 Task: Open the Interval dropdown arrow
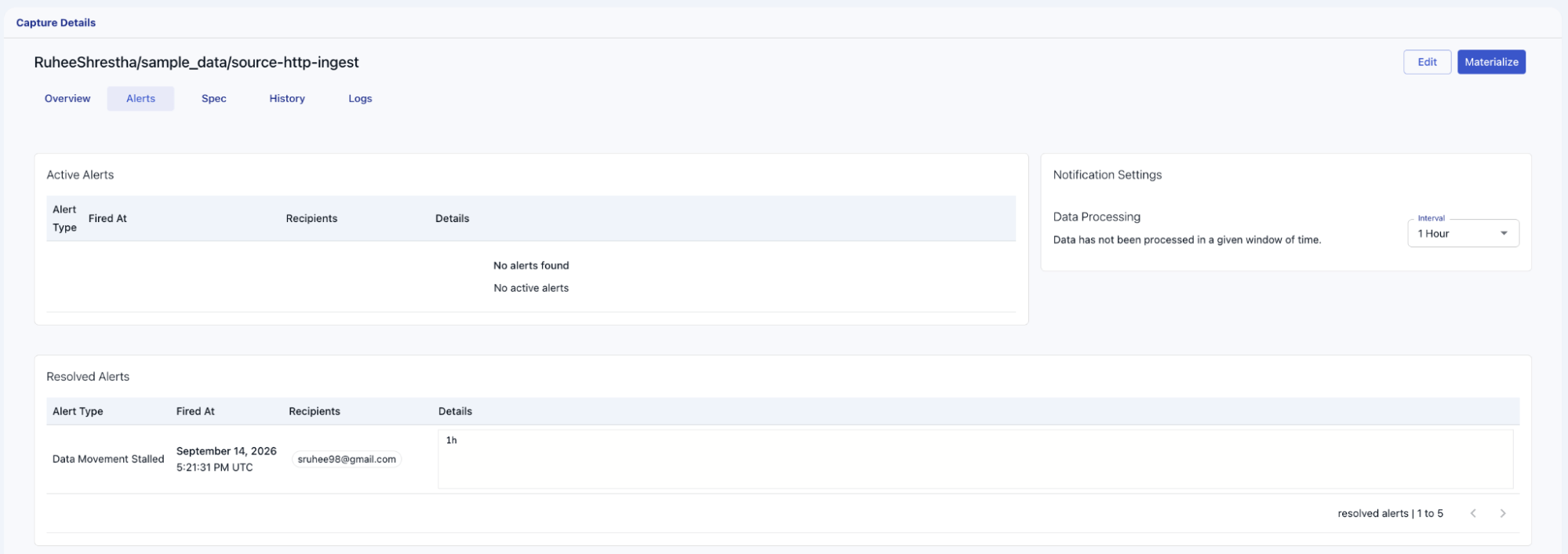click(x=1504, y=233)
